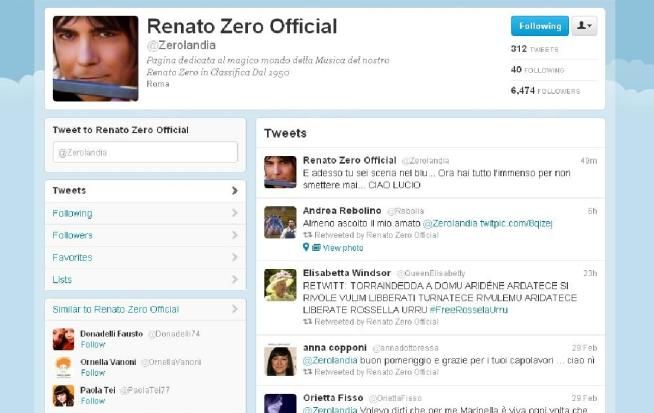Click the location pin icon in Andrea's tweet
Screen dimensions: 654x413
[x=306, y=247]
